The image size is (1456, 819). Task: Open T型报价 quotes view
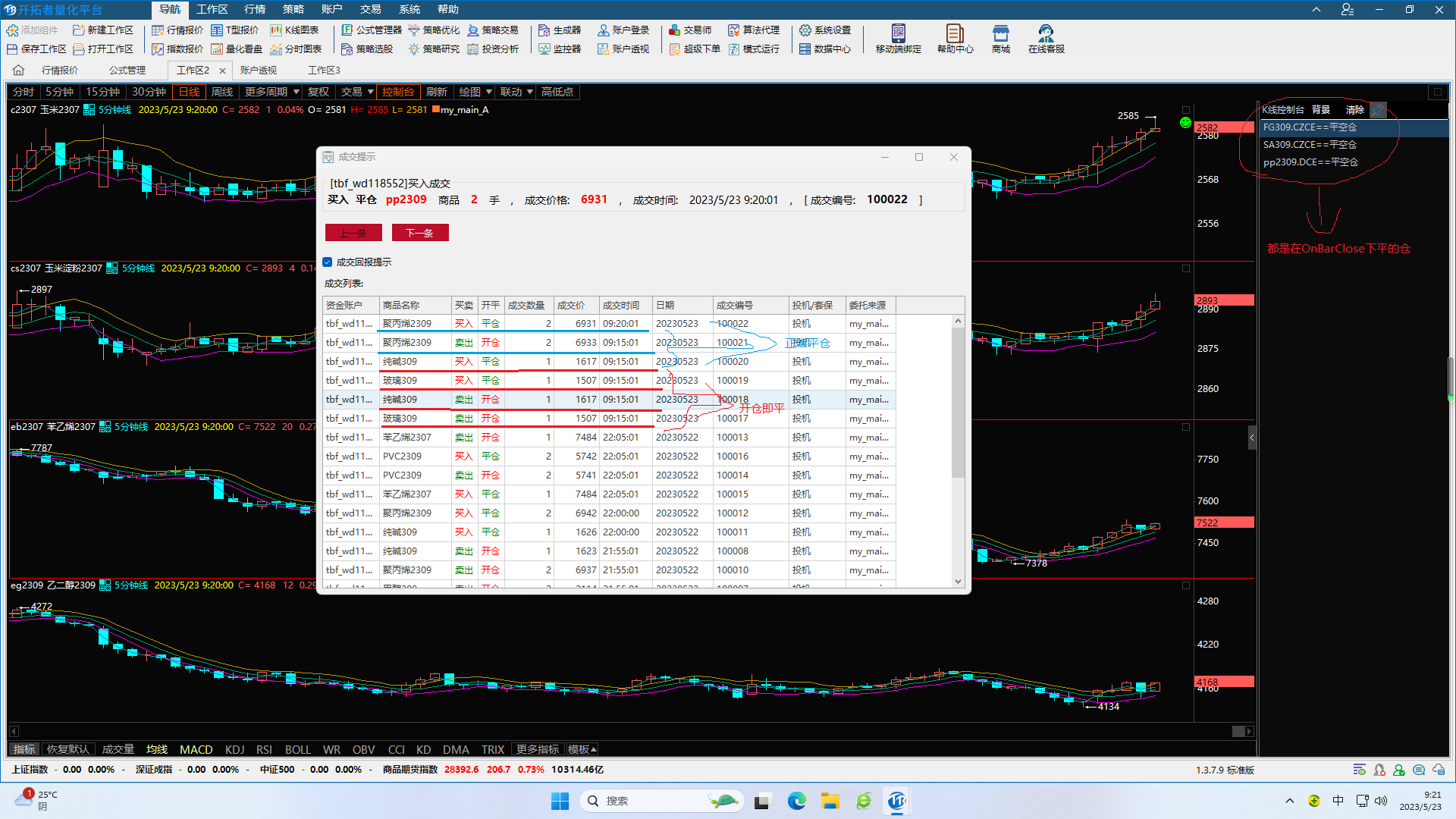coord(234,30)
